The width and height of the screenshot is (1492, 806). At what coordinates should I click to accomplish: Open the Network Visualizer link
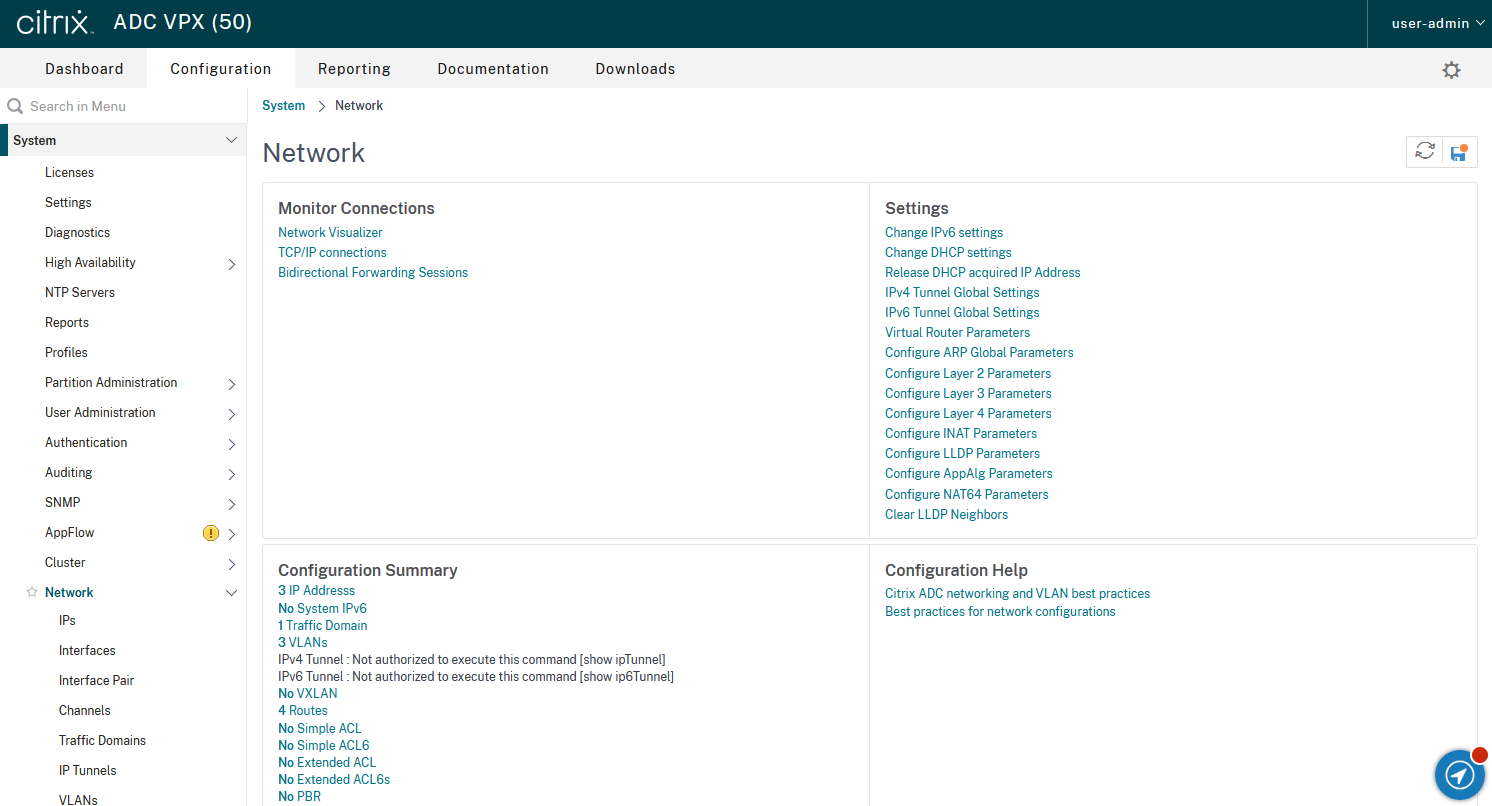pos(330,233)
